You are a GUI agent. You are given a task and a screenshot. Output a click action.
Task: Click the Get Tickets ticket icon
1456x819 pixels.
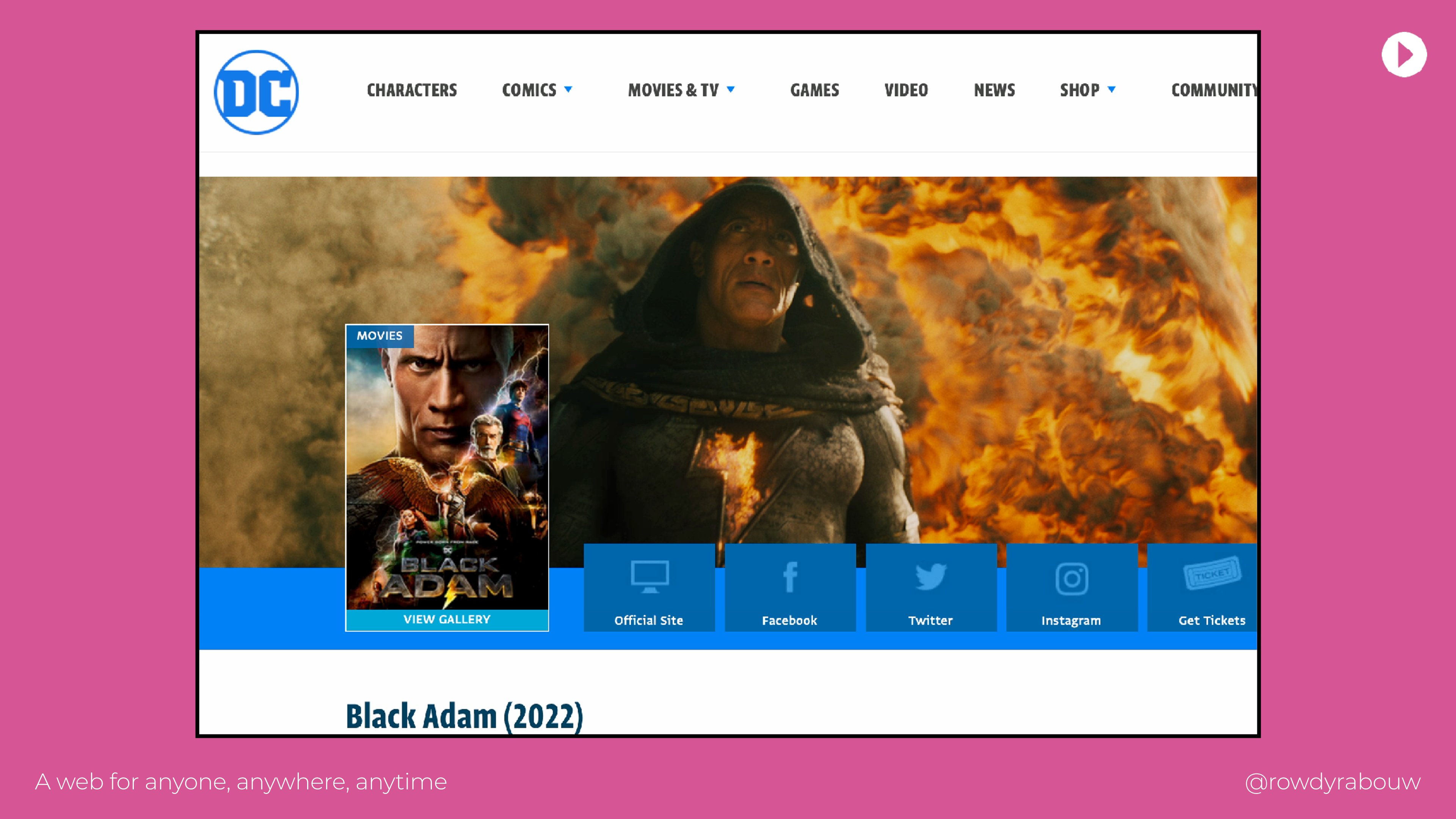coord(1212,573)
